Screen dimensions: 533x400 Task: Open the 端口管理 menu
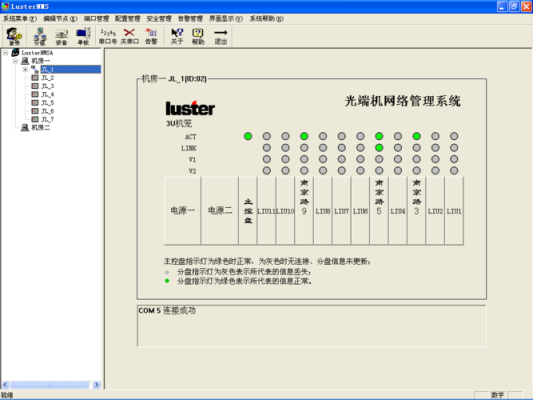tap(97, 19)
